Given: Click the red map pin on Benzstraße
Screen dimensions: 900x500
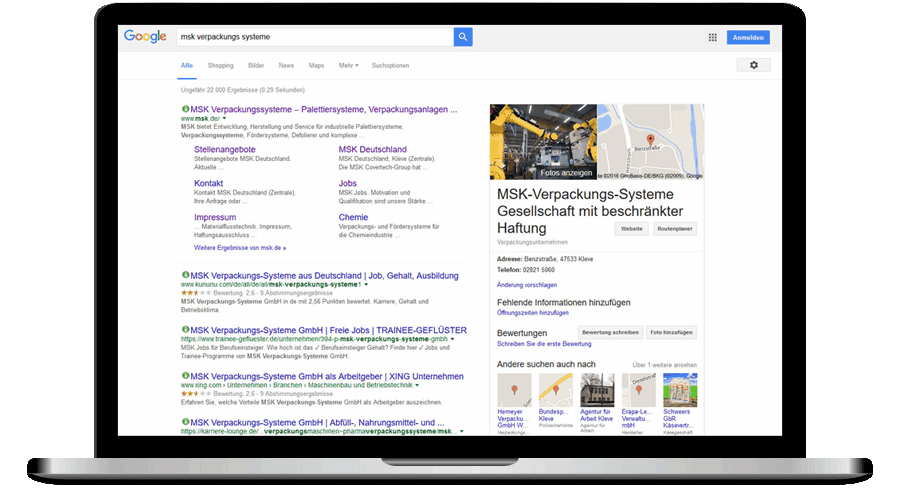Looking at the screenshot, I should [650, 139].
